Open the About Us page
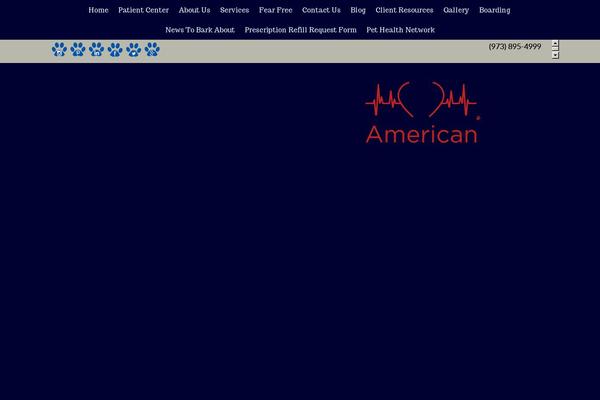 coord(194,10)
